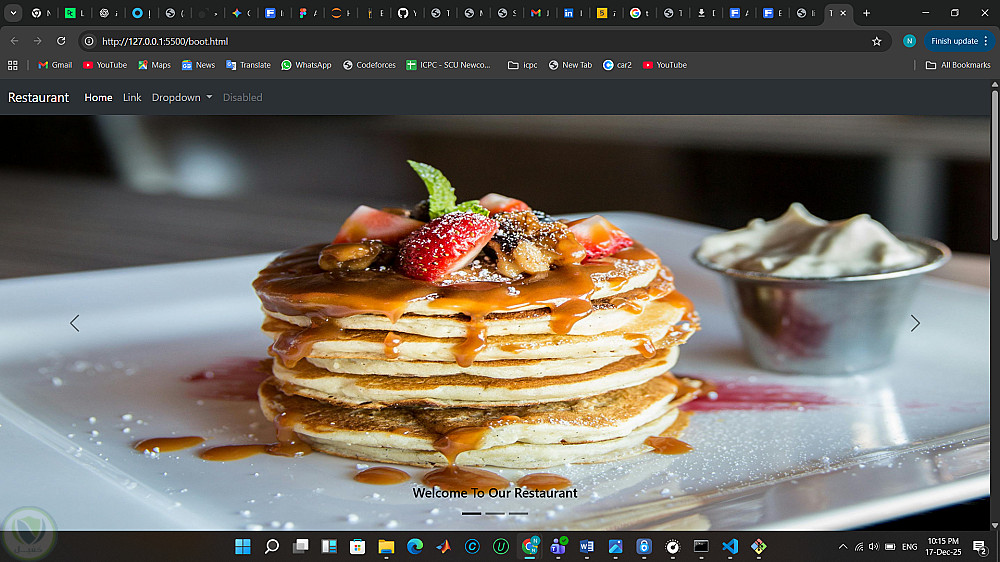Expand the icpc bookmarks folder
The height and width of the screenshot is (562, 1000).
522,65
